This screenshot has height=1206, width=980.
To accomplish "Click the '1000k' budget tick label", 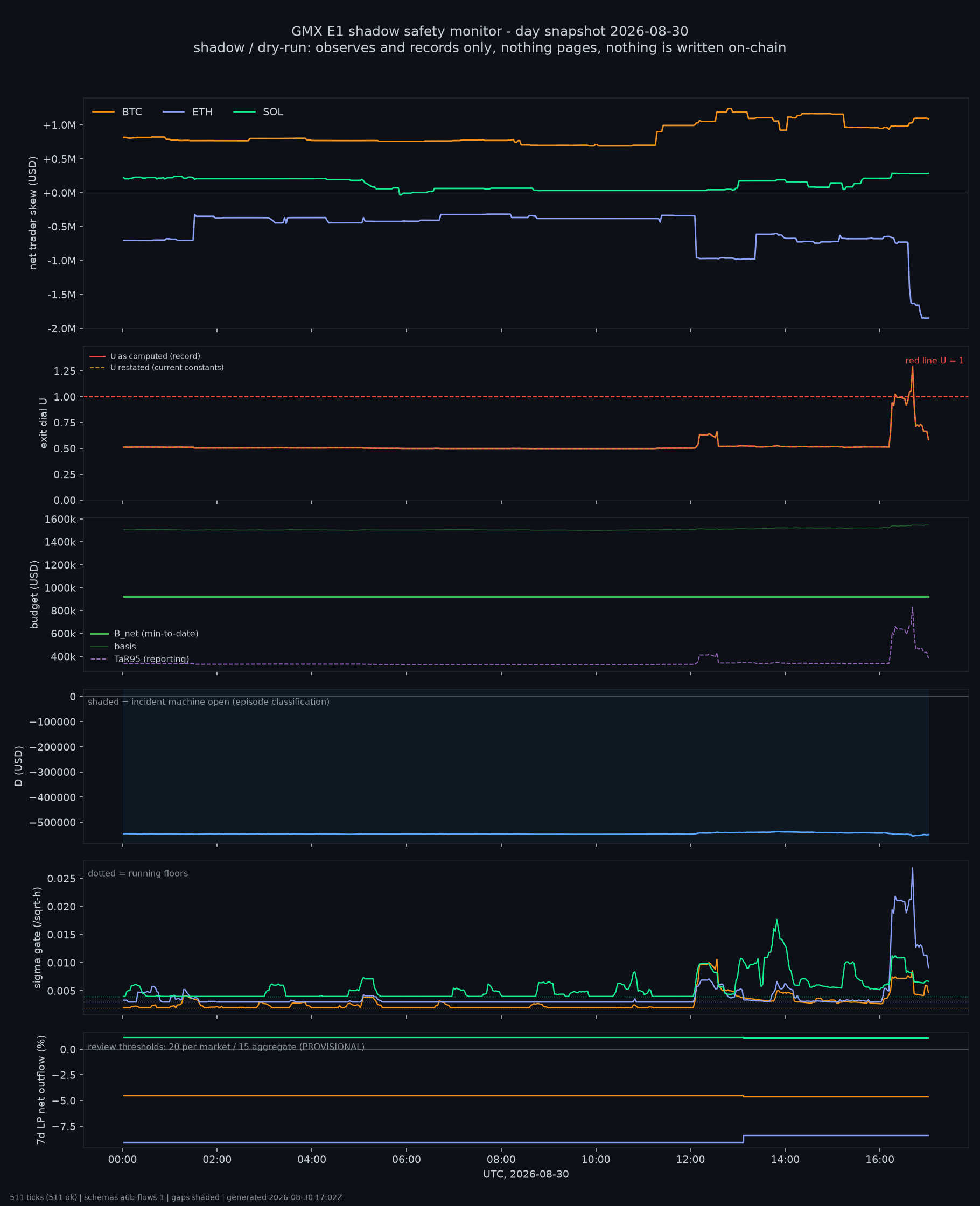I will click(60, 588).
